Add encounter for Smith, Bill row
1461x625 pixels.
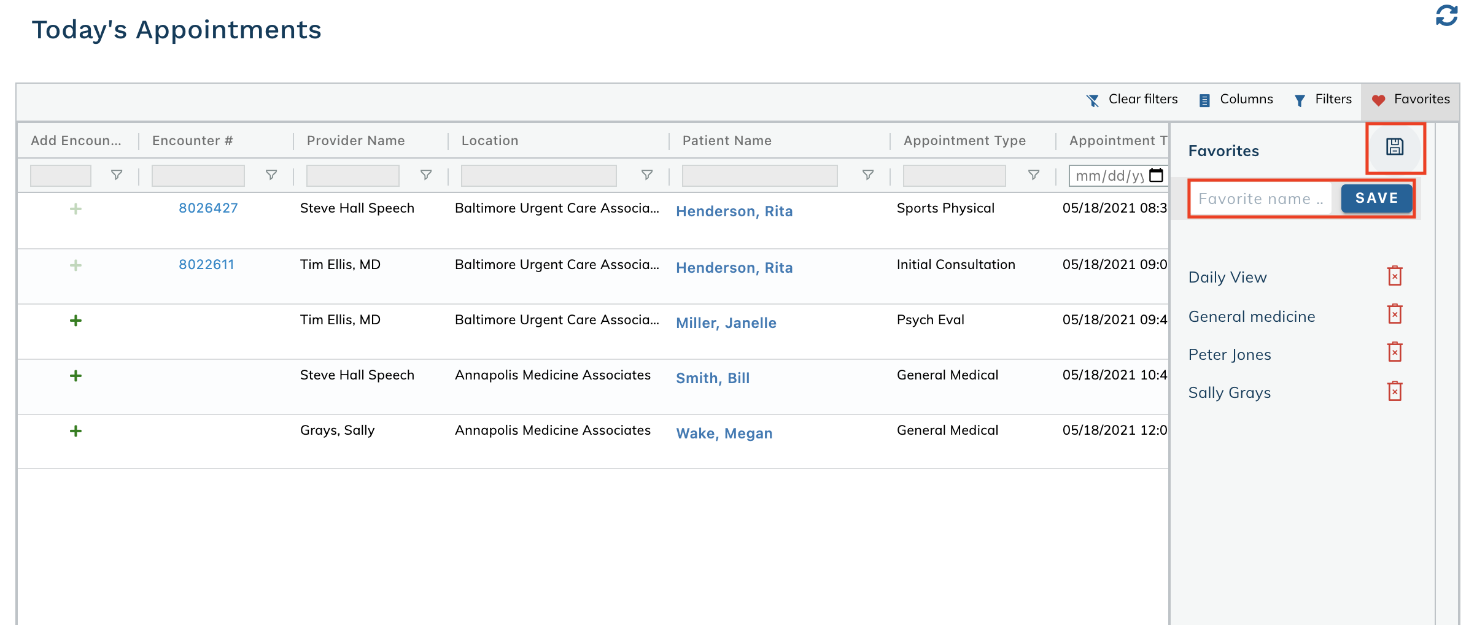coord(76,375)
